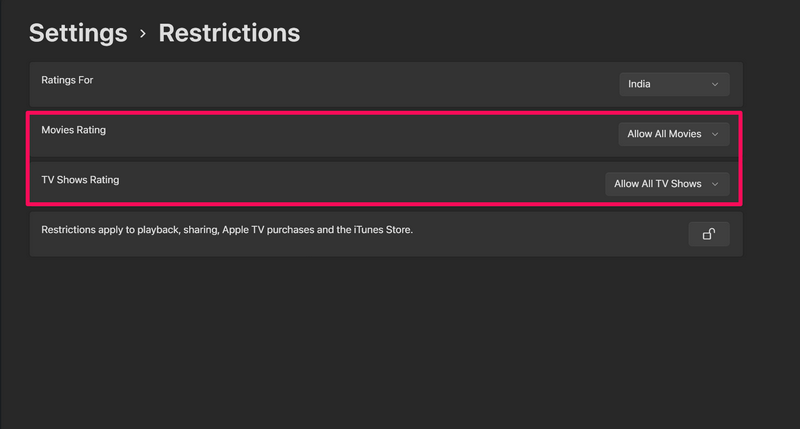Click the unlocked padlock icon
Screen dimensions: 800x429
(x=709, y=234)
